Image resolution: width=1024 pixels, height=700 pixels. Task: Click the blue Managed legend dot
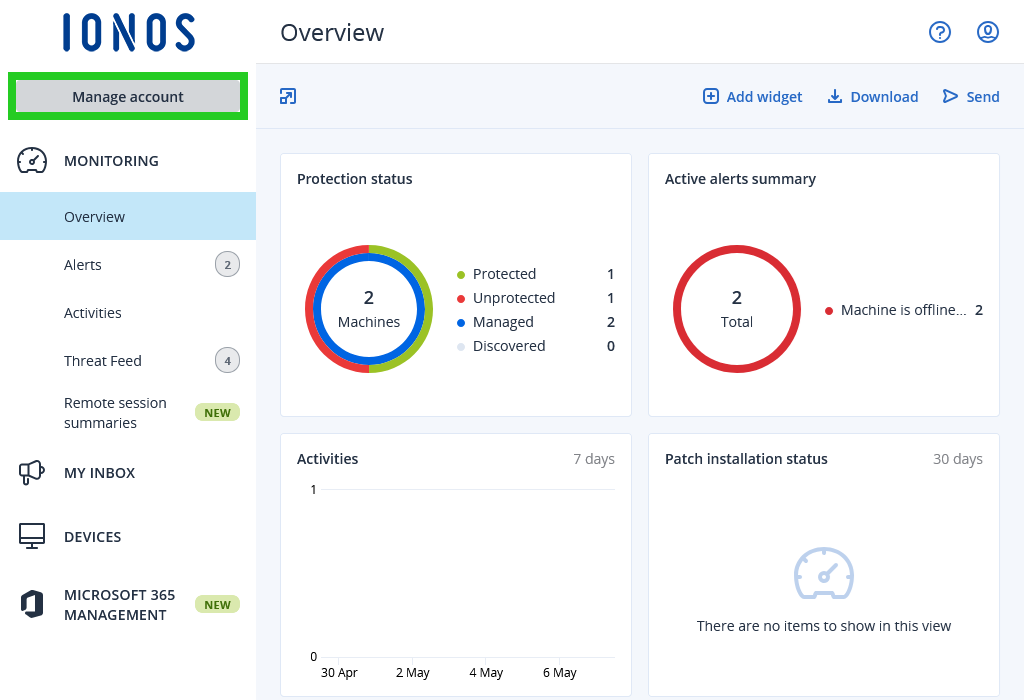coord(461,323)
